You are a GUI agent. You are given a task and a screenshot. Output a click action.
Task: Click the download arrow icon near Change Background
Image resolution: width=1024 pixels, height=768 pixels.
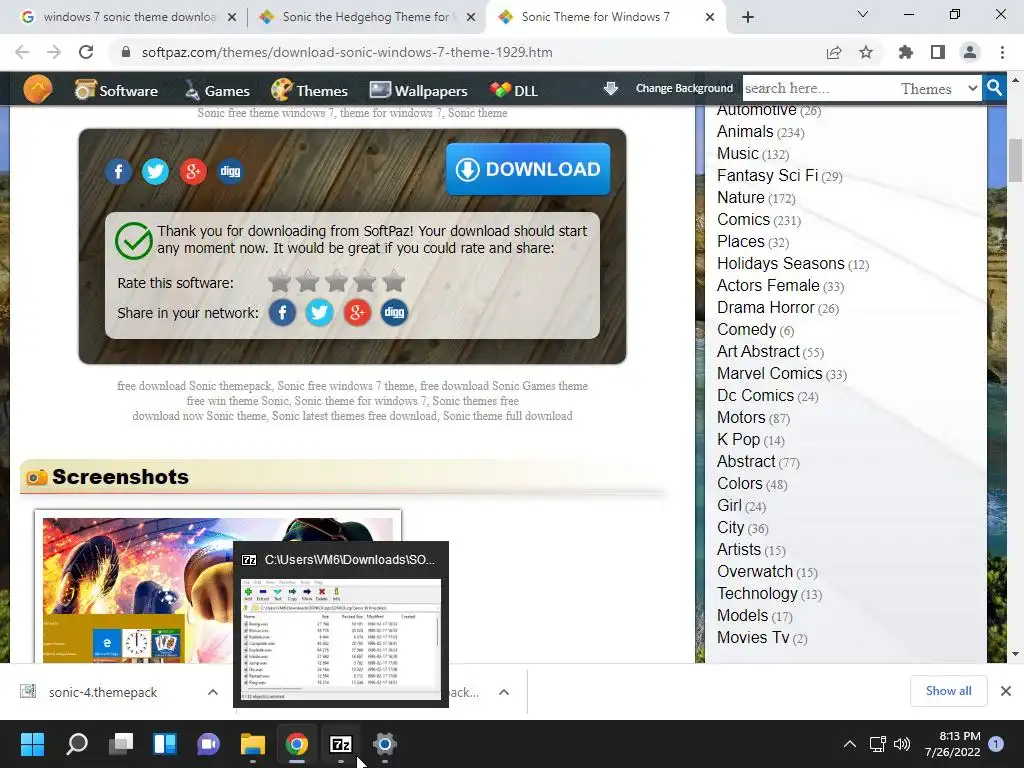611,88
